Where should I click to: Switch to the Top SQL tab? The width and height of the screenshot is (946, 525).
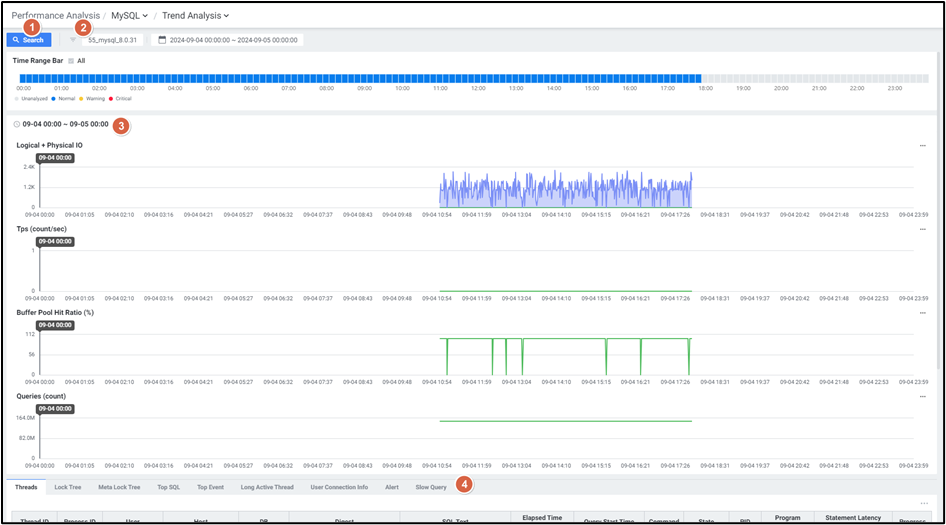point(168,487)
